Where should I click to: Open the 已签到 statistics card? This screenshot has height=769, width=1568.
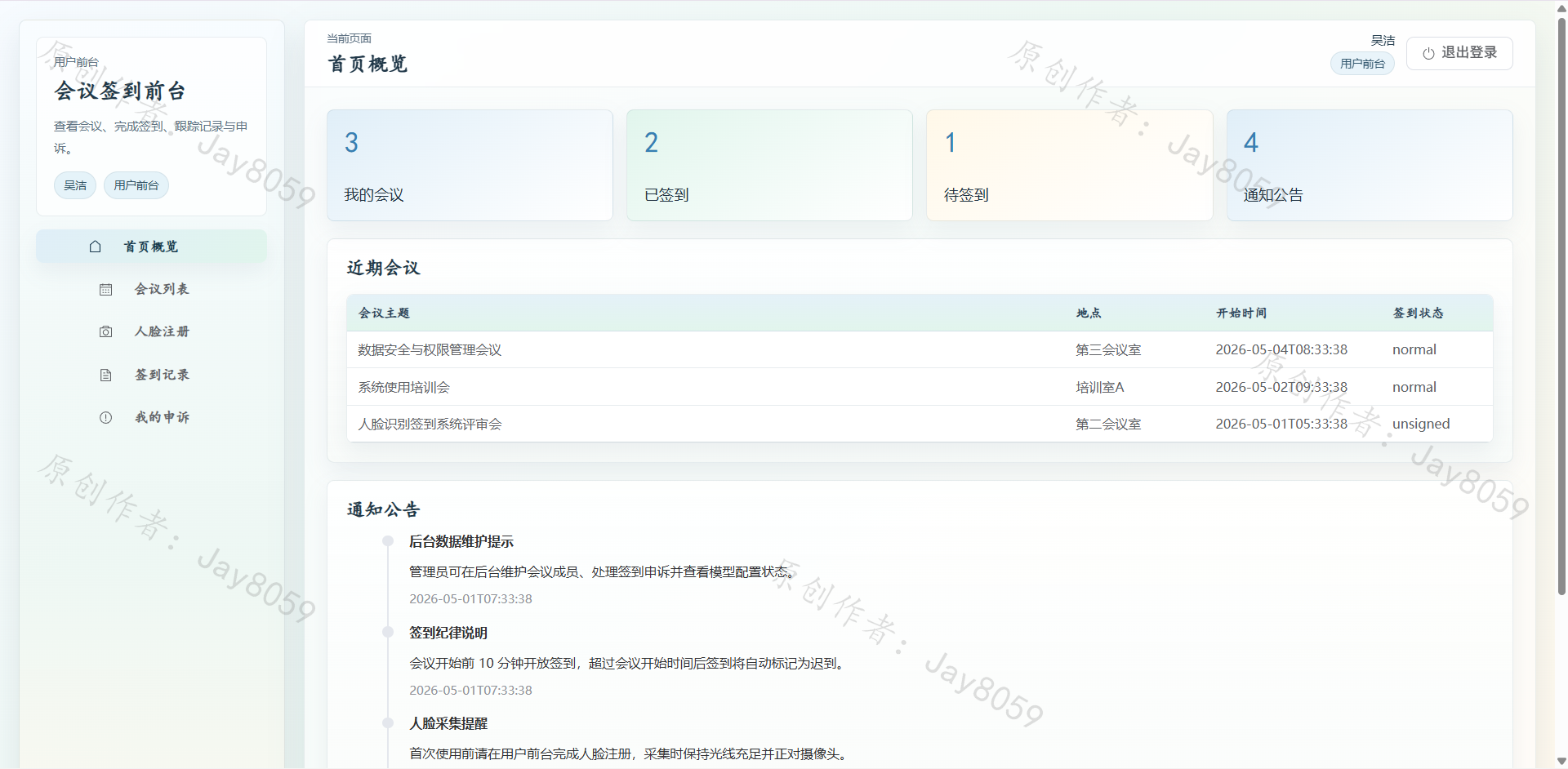769,165
